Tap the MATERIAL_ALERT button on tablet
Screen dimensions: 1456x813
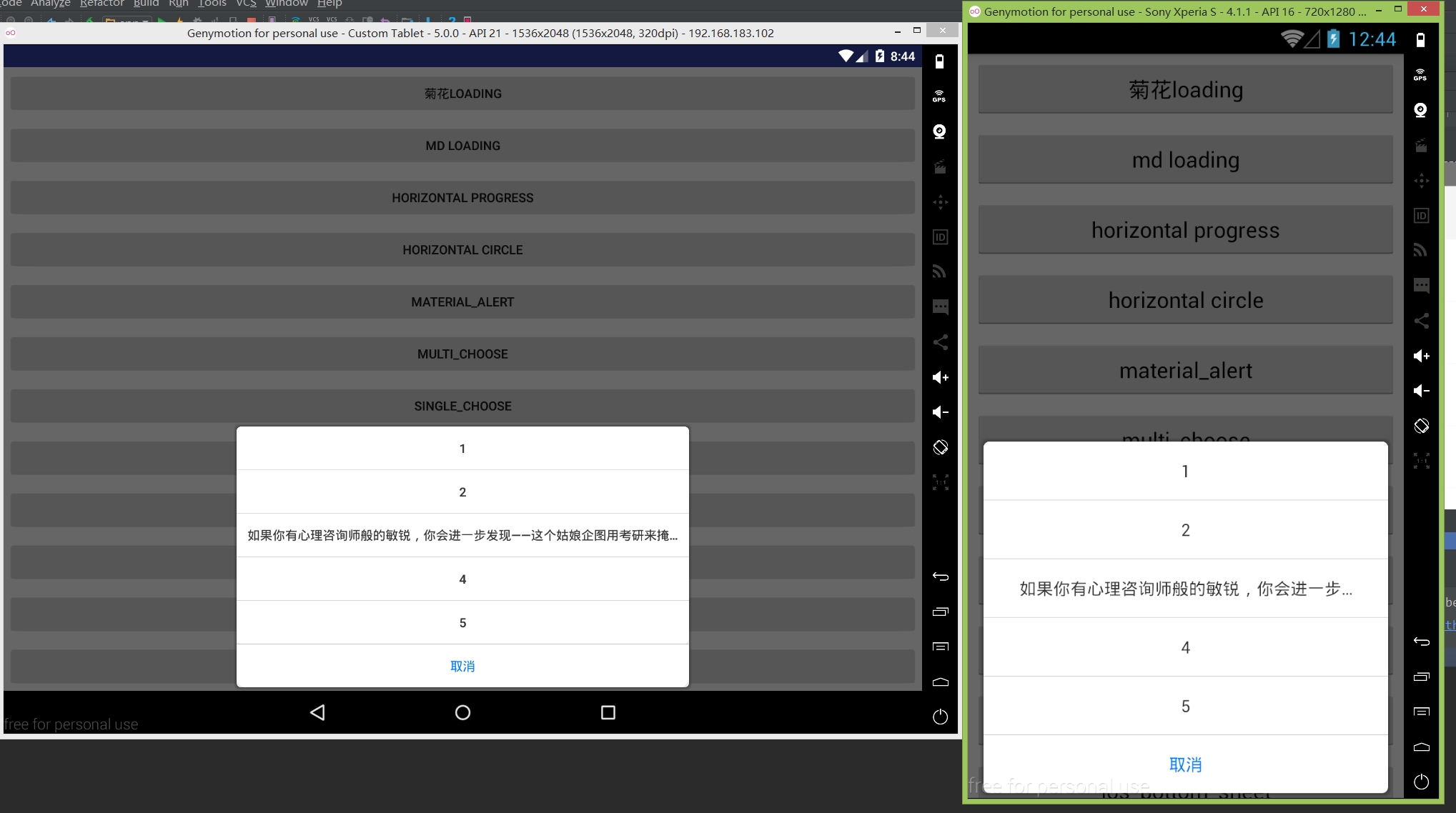[462, 302]
